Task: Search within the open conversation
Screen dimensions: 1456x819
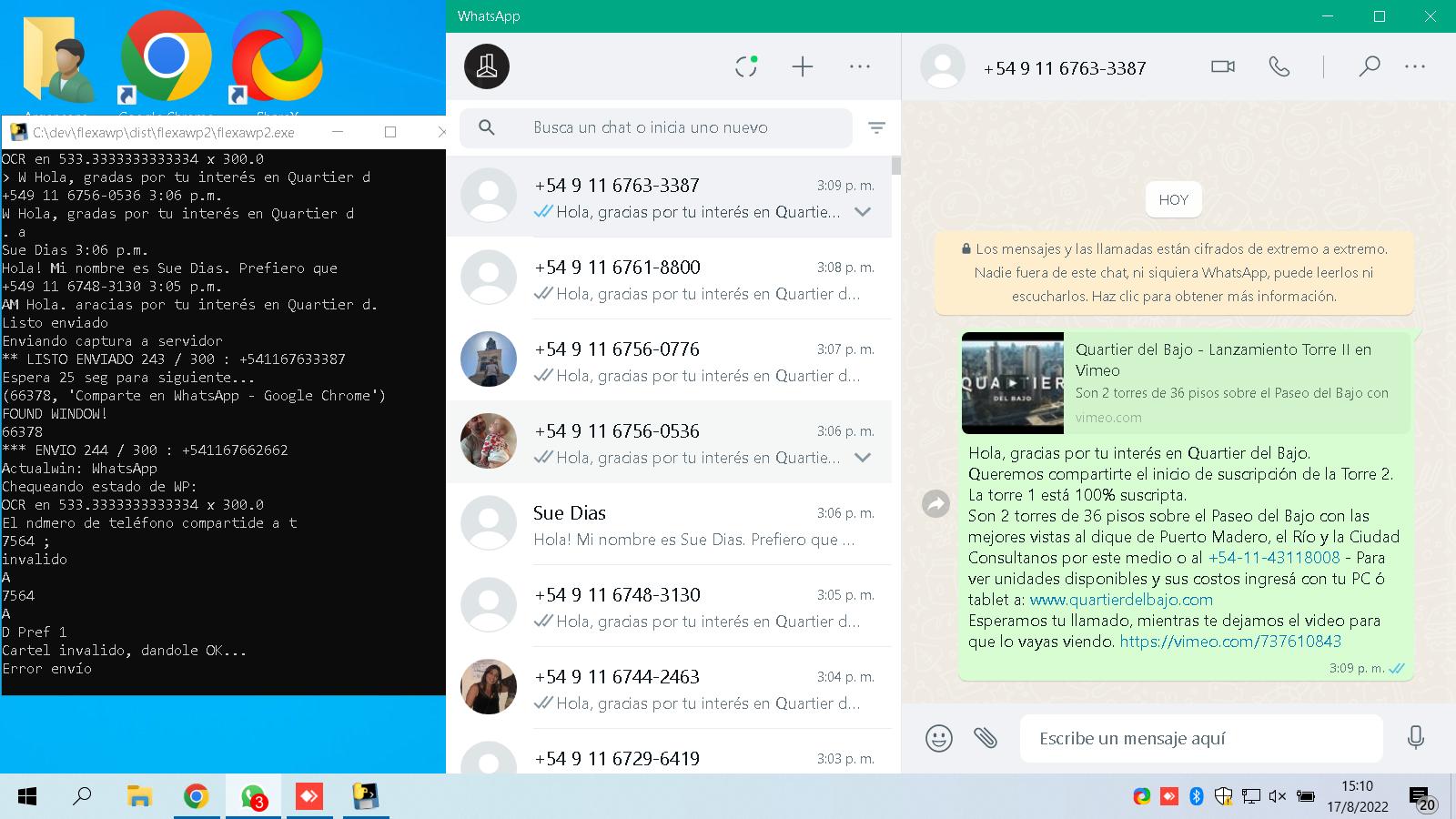Action: 1369,66
